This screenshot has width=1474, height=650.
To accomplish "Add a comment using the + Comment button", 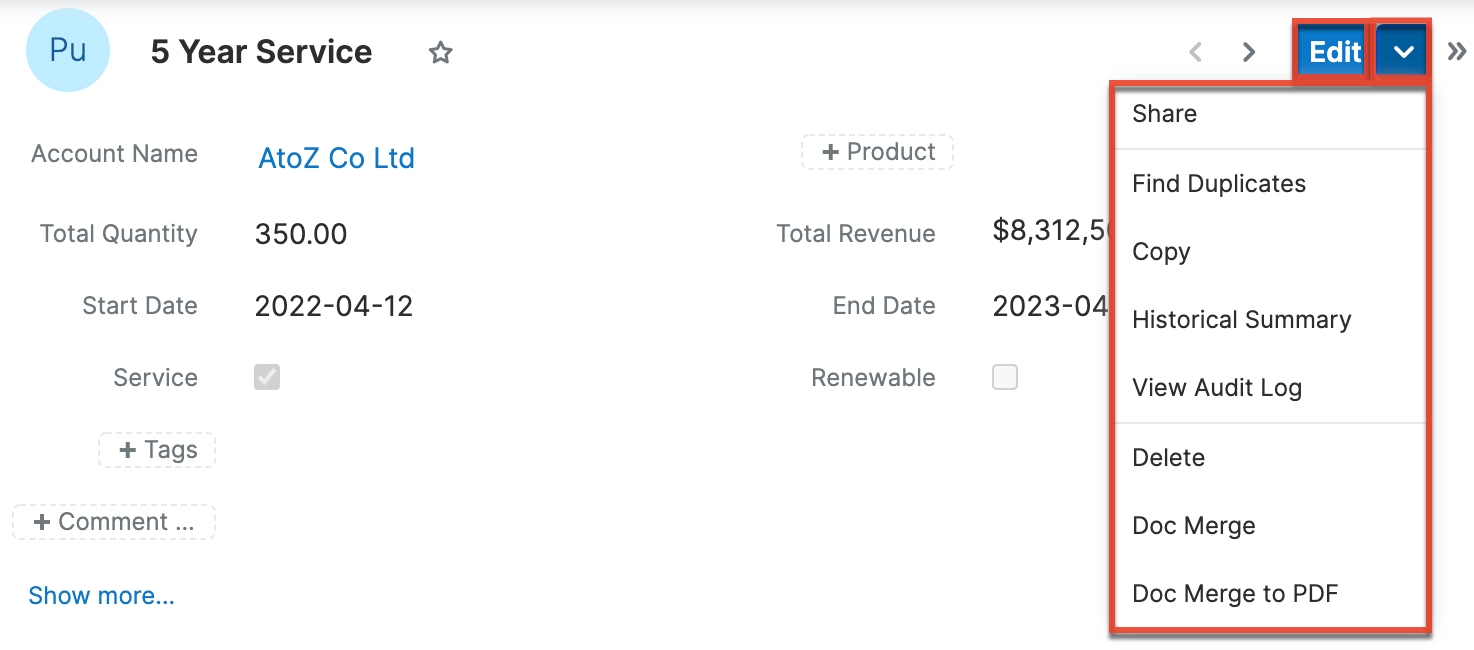I will pos(114,522).
